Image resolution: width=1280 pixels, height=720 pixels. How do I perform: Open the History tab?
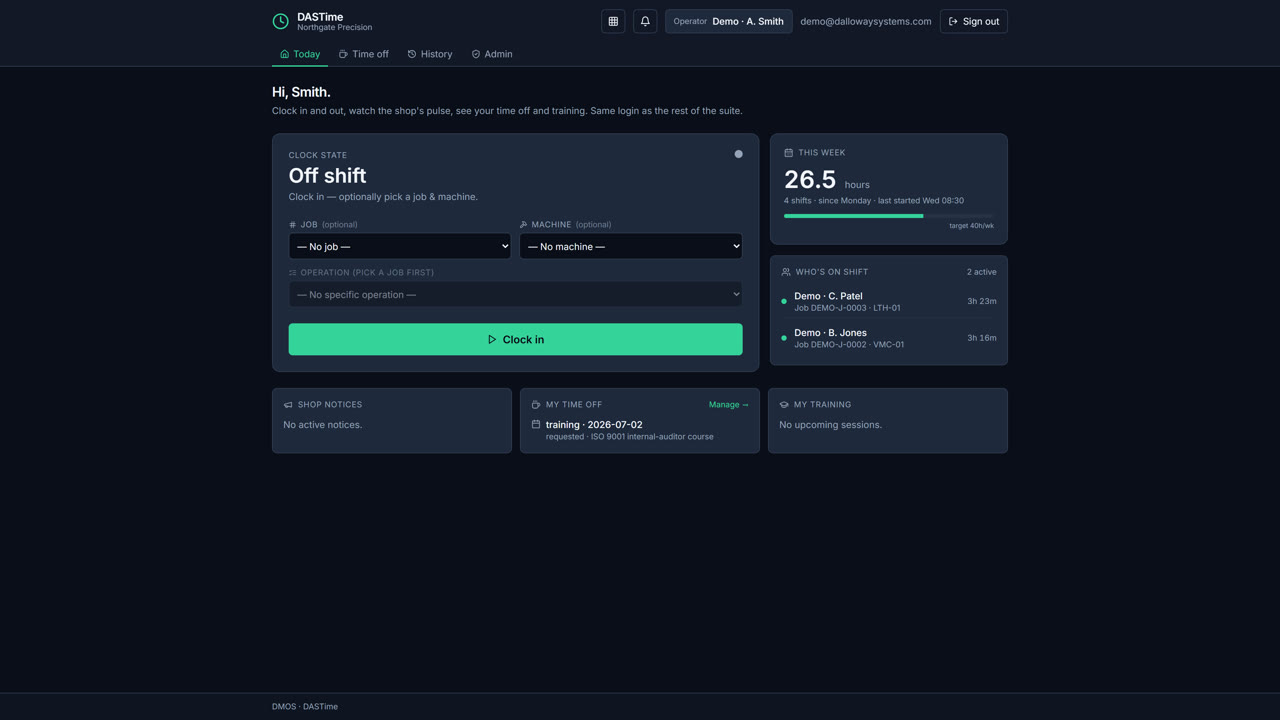tap(430, 54)
